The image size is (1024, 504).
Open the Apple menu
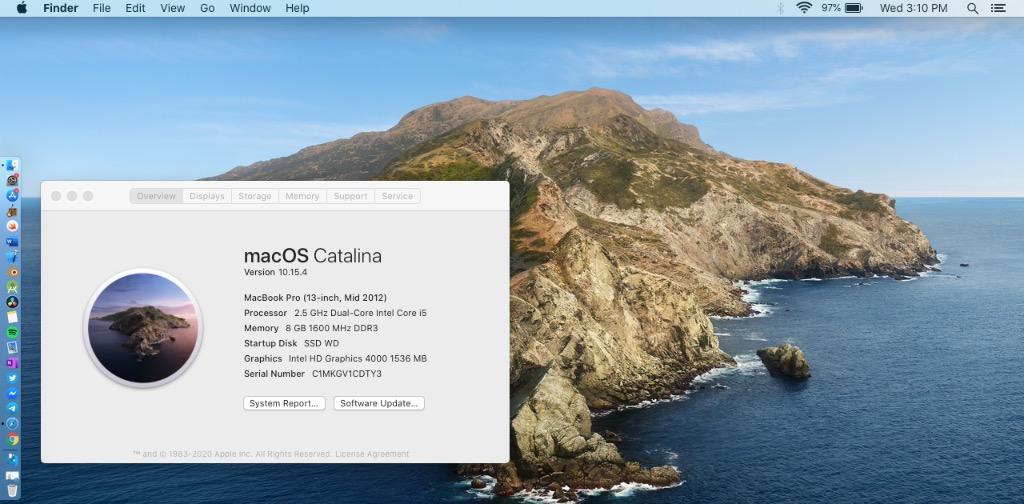point(22,8)
